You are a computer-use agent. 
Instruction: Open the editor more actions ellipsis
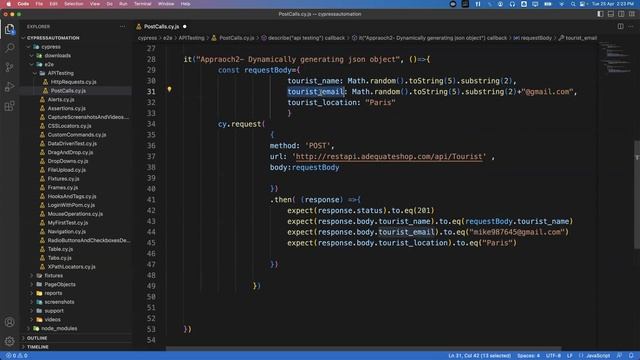(x=631, y=26)
